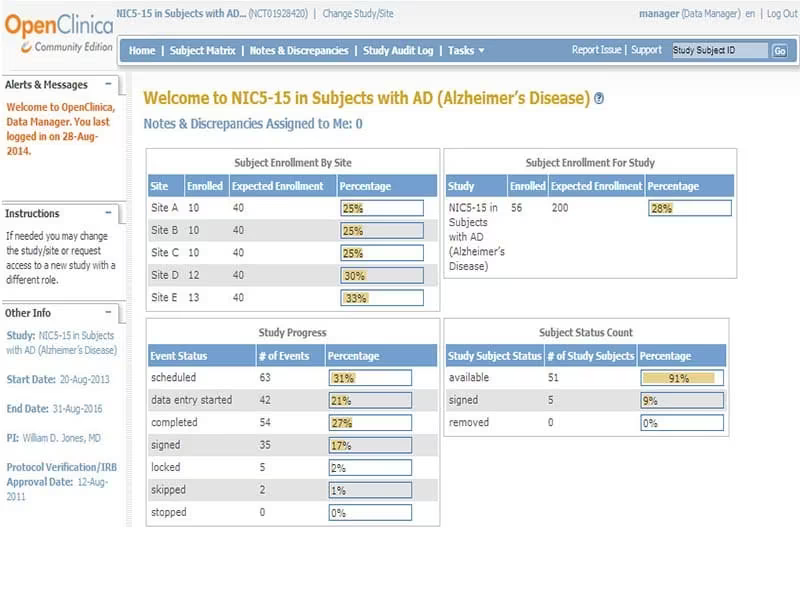This screenshot has height=600, width=800.
Task: Go to Home in navigation bar
Action: (142, 51)
